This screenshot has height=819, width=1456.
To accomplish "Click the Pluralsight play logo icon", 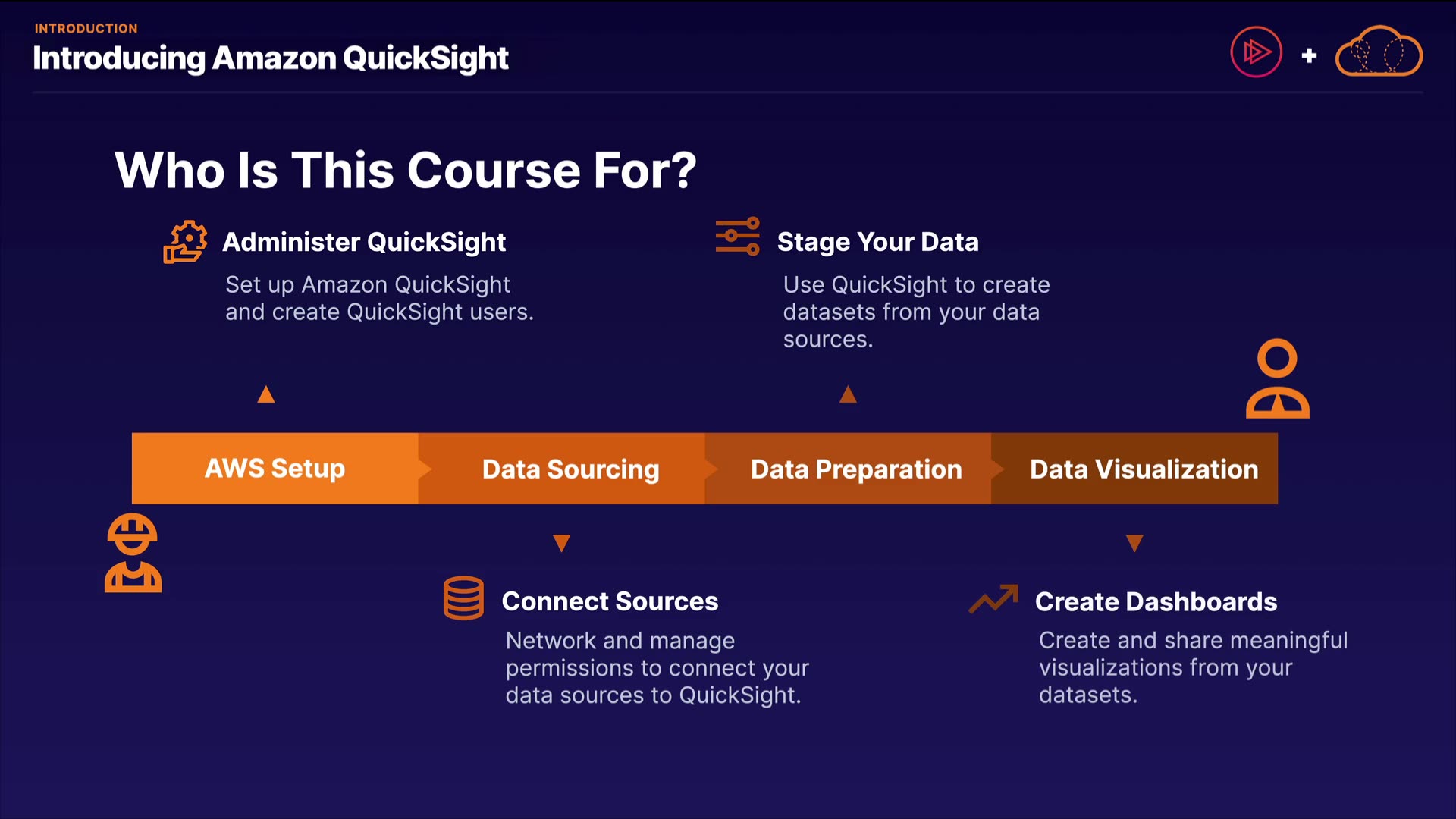I will 1256,52.
